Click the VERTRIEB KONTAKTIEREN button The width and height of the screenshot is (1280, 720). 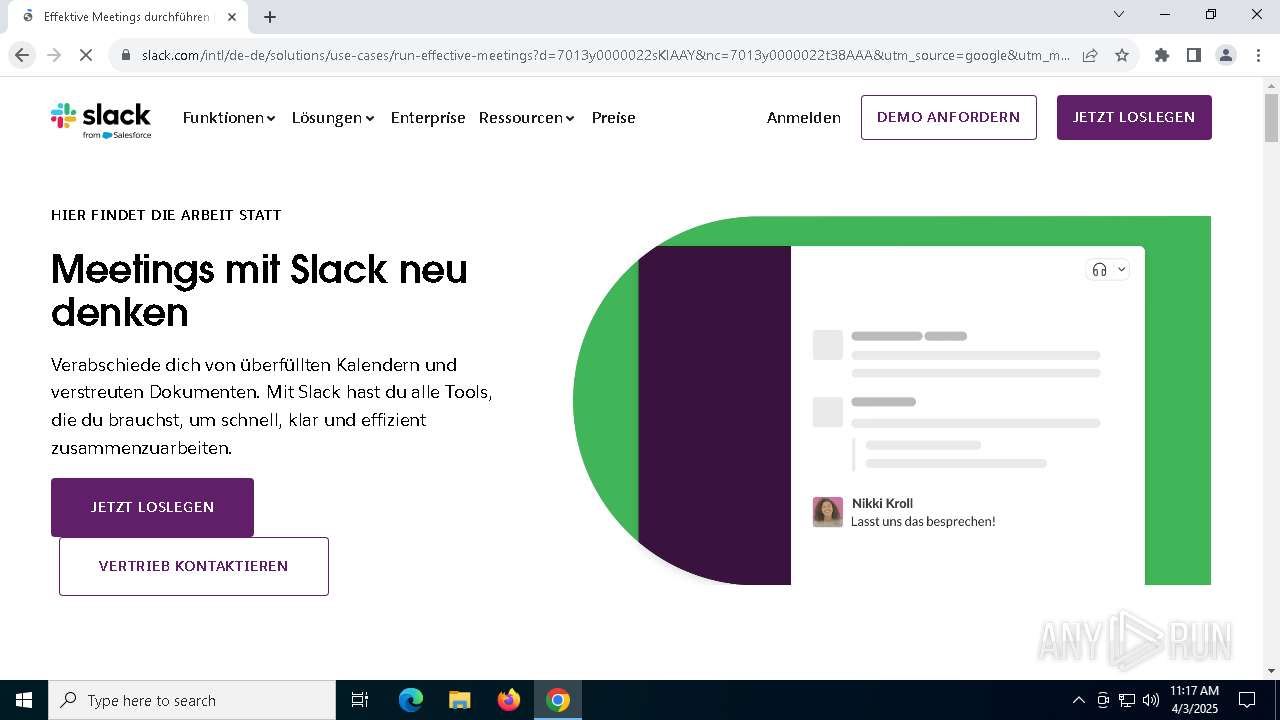tap(194, 566)
